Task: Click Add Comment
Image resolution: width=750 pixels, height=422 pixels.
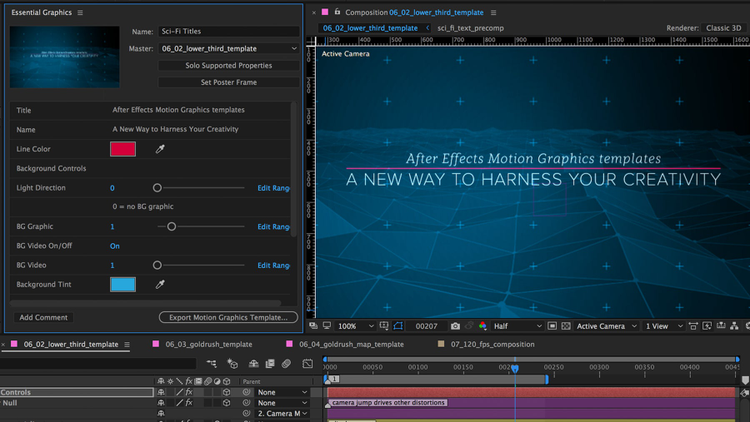Action: pyautogui.click(x=44, y=317)
